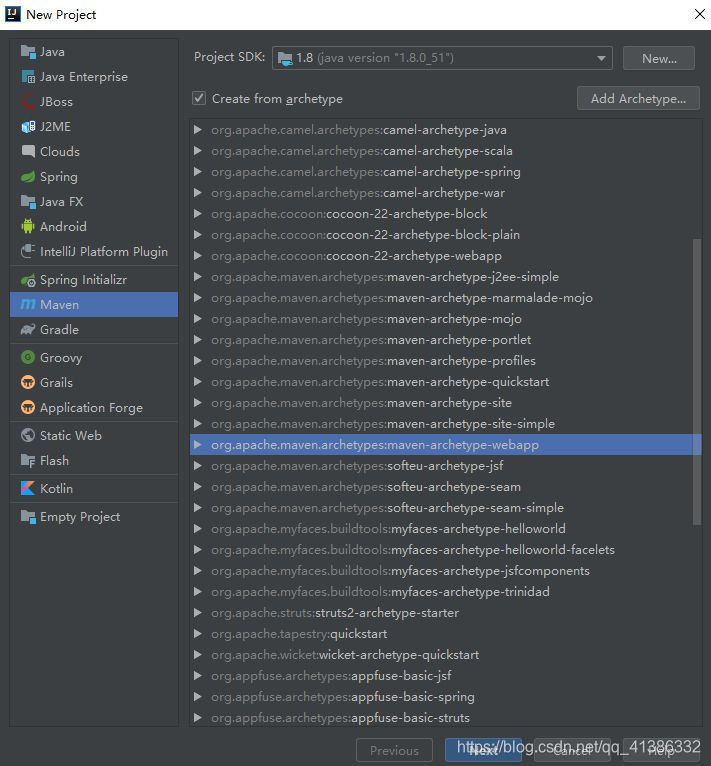Viewport: 711px width, 766px height.
Task: Select appfuse-basic-struts row
Action: click(445, 718)
